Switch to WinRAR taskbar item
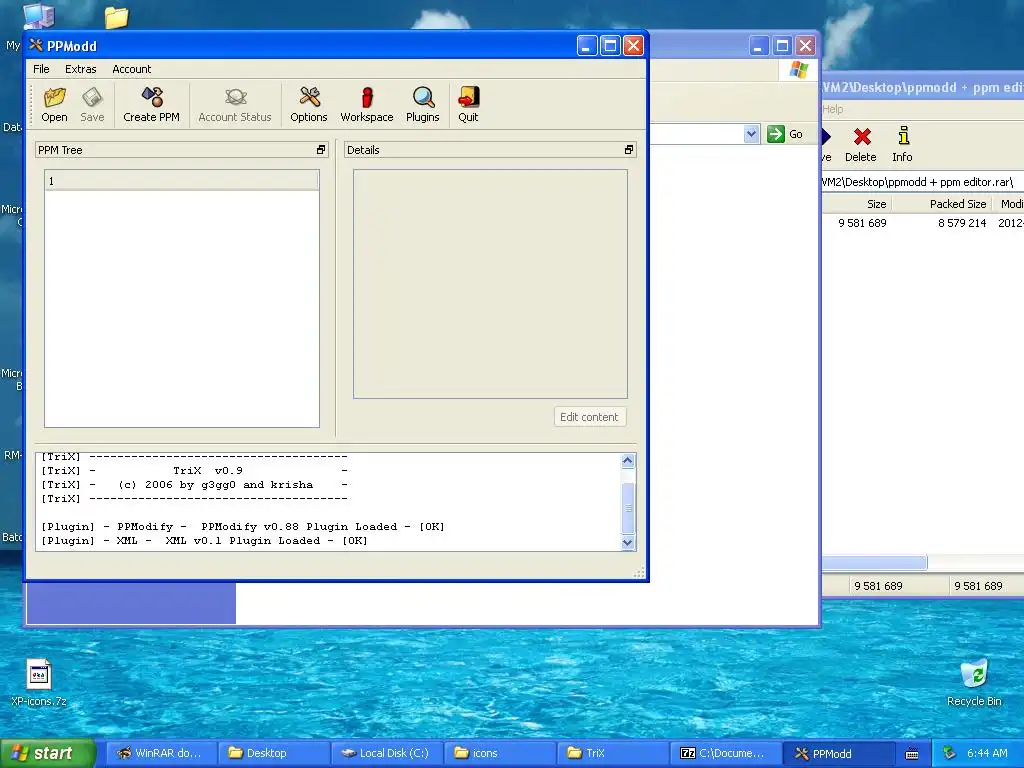 click(x=159, y=753)
